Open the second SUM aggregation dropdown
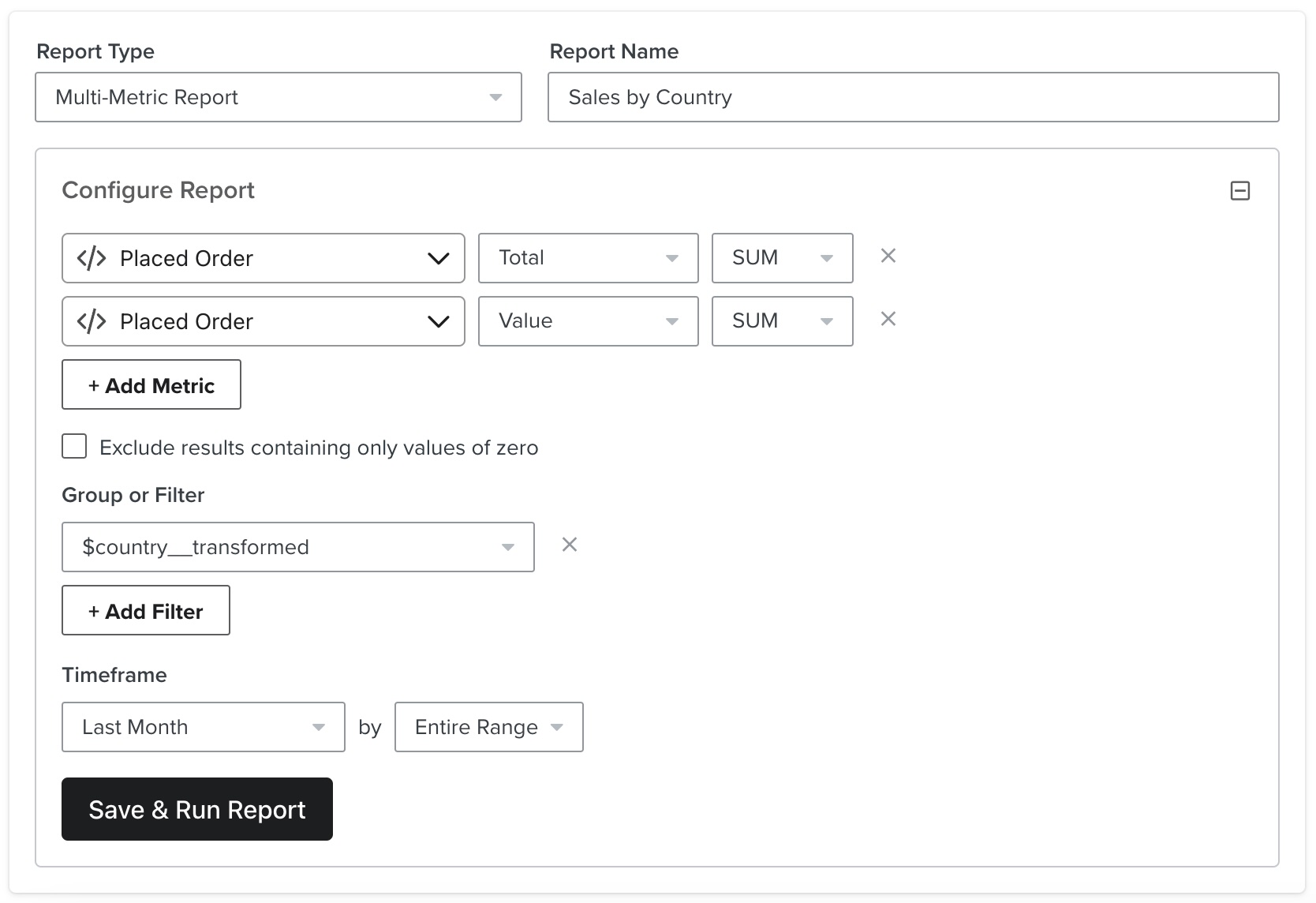The image size is (1316, 903). pos(781,320)
